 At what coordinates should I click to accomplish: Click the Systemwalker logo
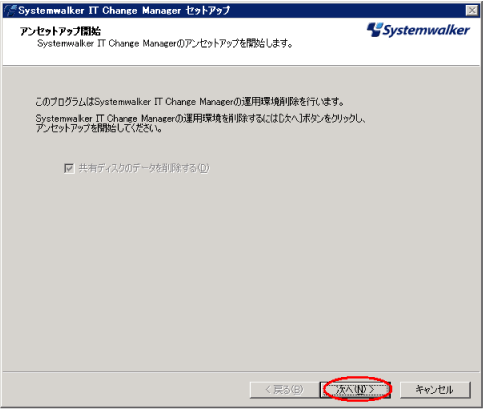tap(418, 30)
